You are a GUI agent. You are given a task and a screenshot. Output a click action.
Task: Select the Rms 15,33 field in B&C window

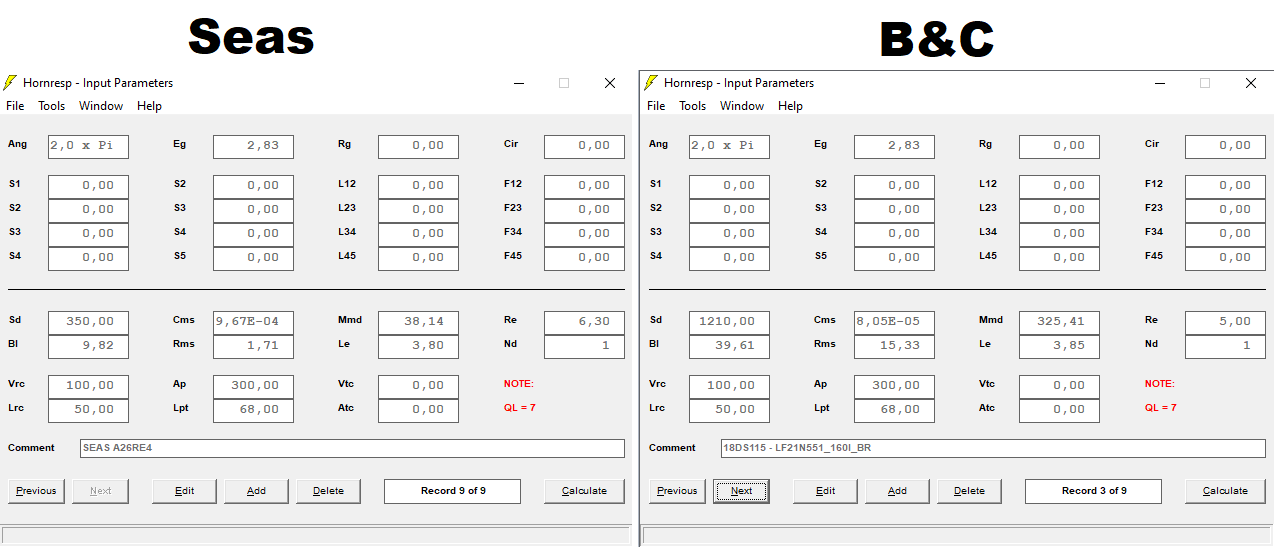tap(894, 346)
